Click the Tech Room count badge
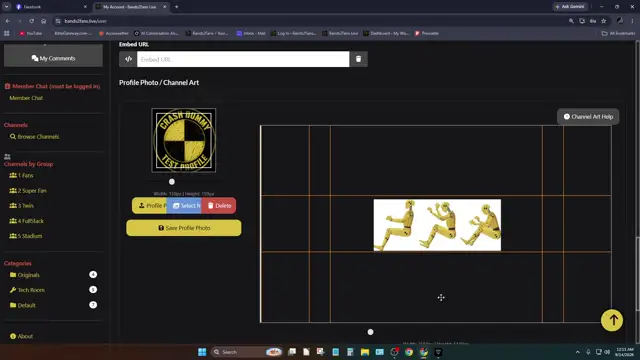 tap(93, 289)
